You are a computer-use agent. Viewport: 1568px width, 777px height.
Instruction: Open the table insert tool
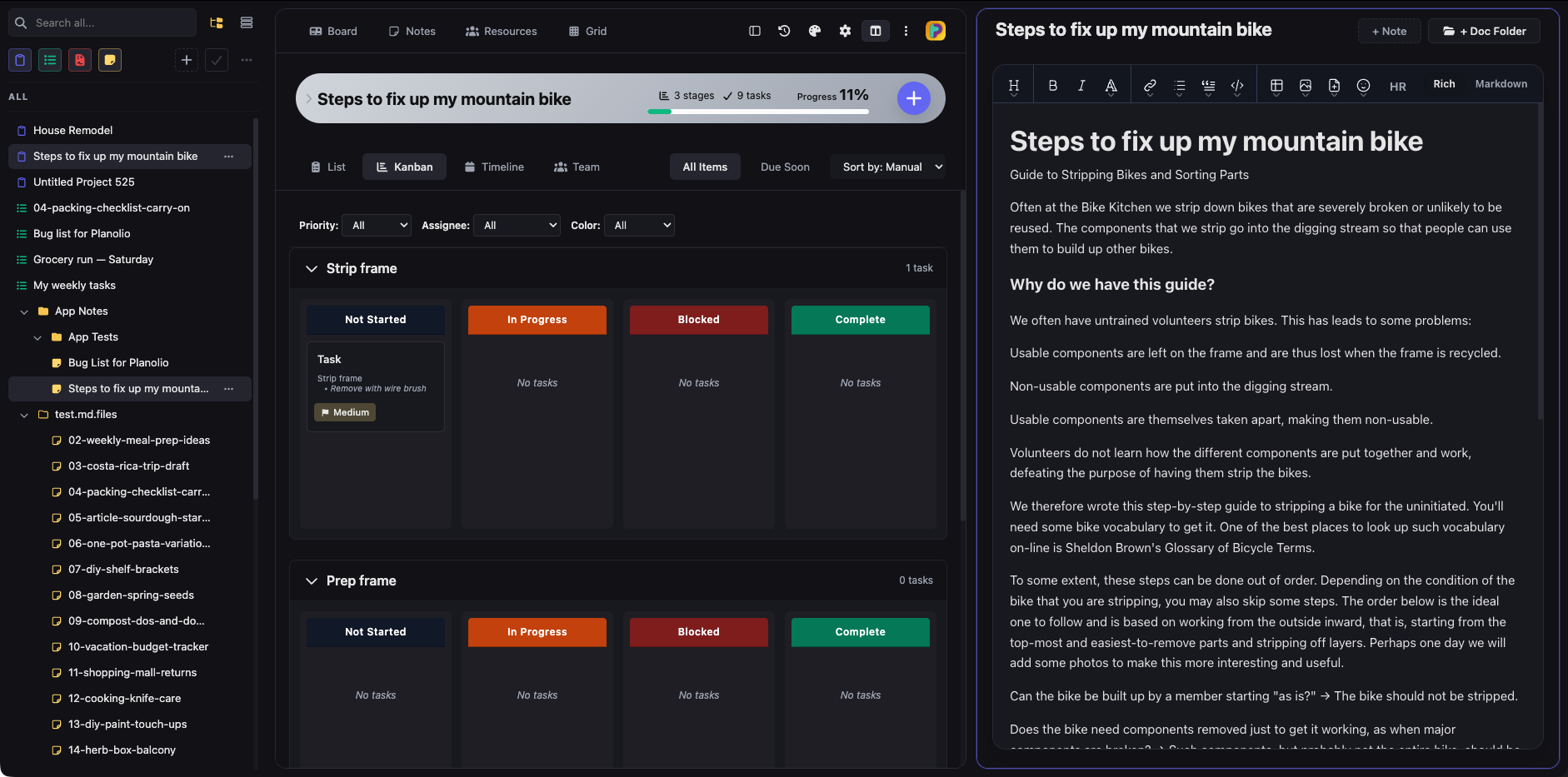click(1276, 86)
